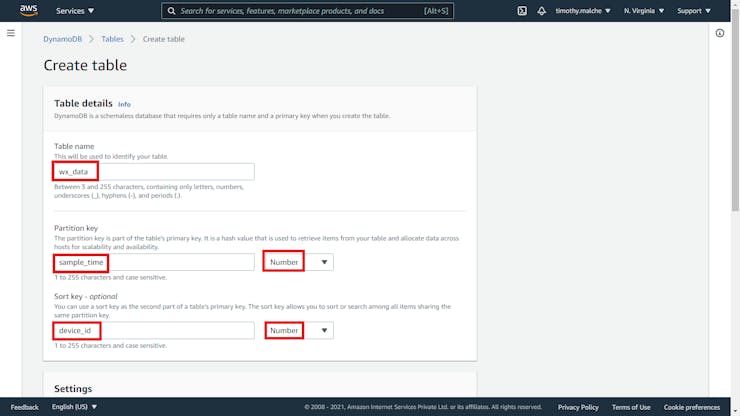Image resolution: width=740 pixels, height=416 pixels.
Task: Open the timothy.malche account menu
Action: click(x=582, y=11)
